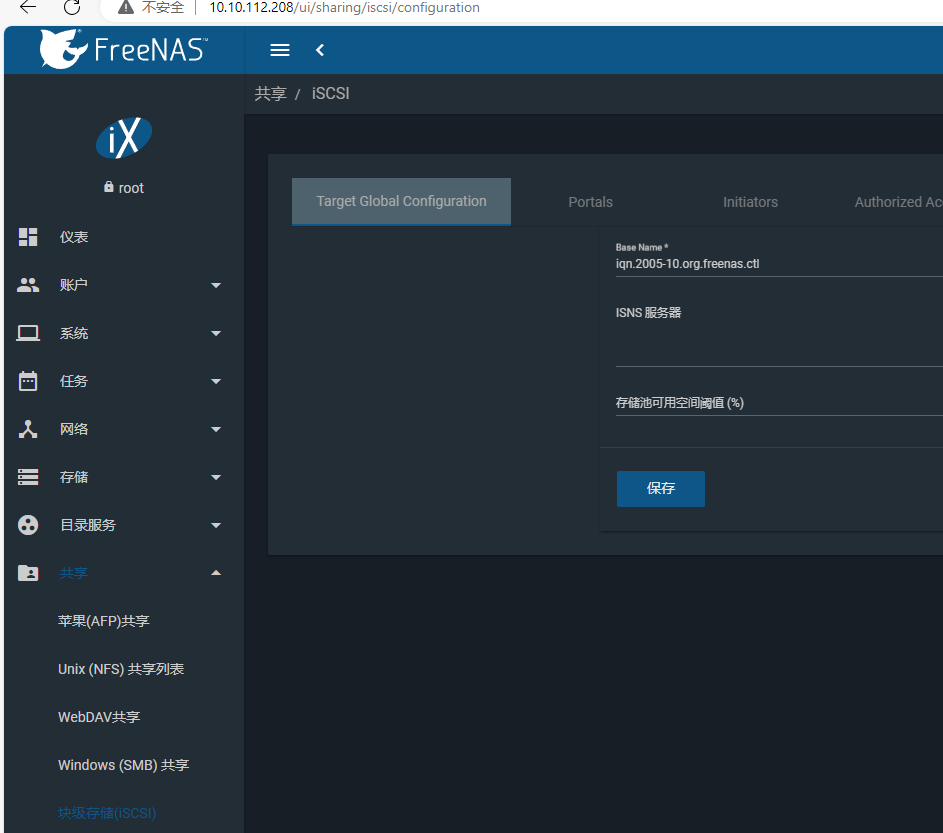Switch to the Portals tab
943x833 pixels.
590,201
